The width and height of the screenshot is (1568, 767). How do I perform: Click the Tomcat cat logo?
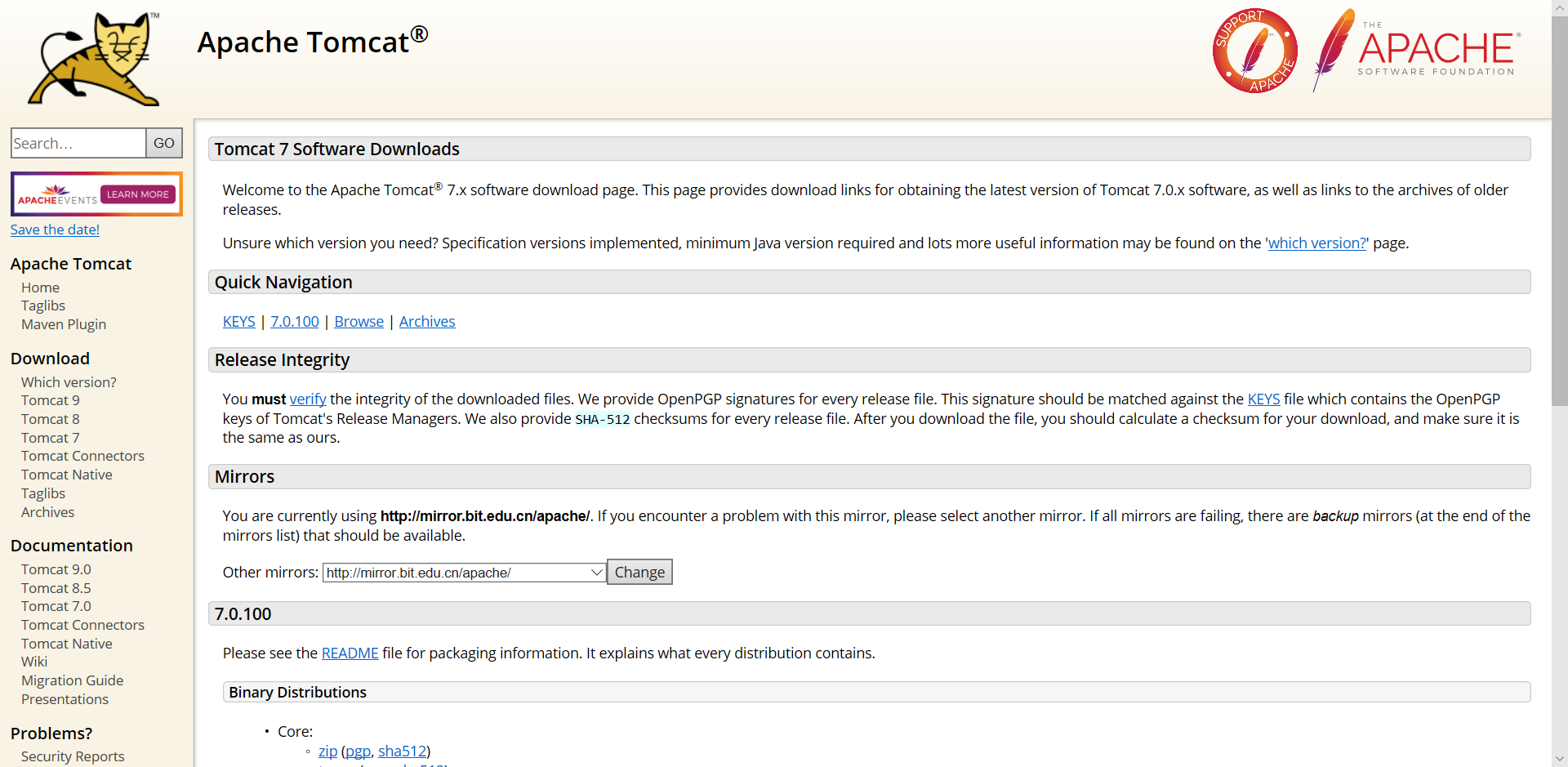[94, 59]
